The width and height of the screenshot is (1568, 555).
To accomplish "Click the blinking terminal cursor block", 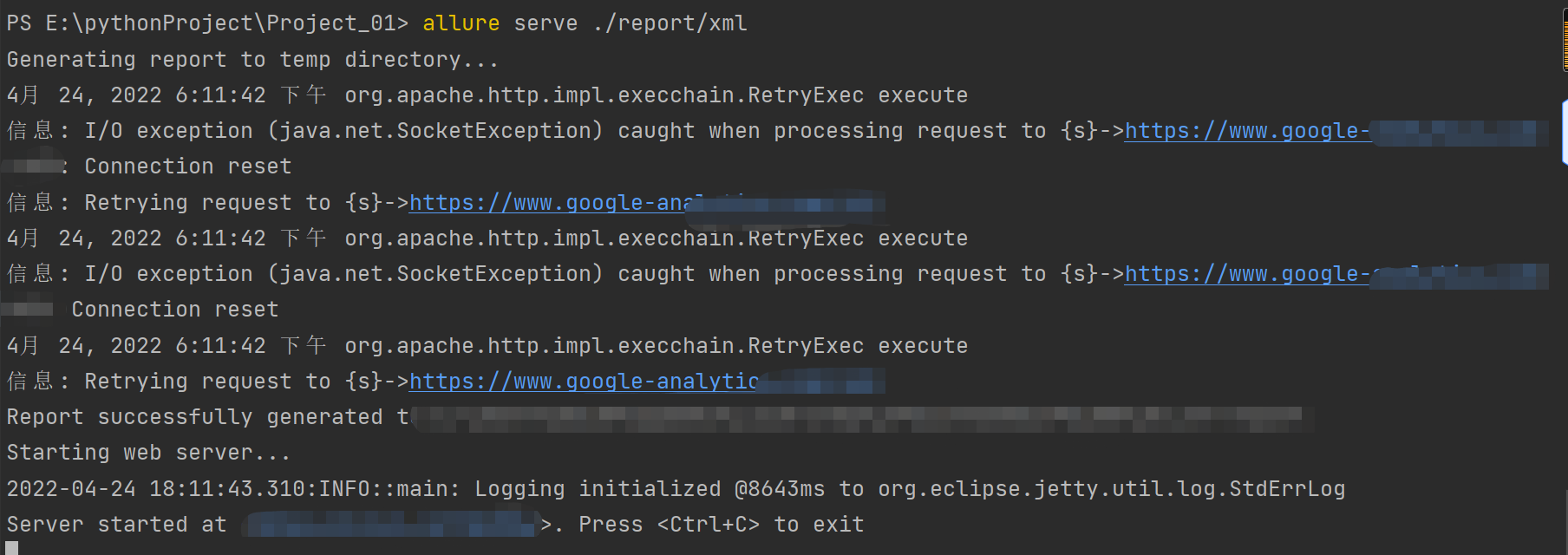I will 12,548.
